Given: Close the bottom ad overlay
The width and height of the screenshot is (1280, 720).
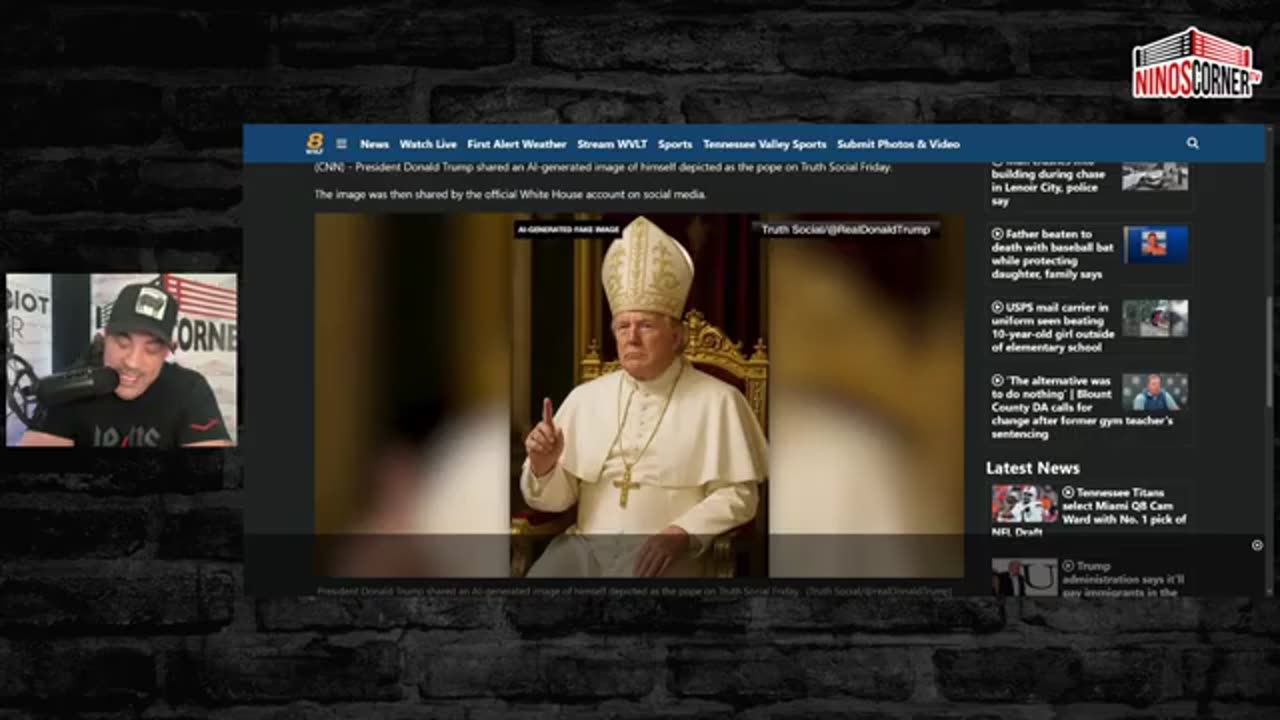Looking at the screenshot, I should pyautogui.click(x=1257, y=545).
